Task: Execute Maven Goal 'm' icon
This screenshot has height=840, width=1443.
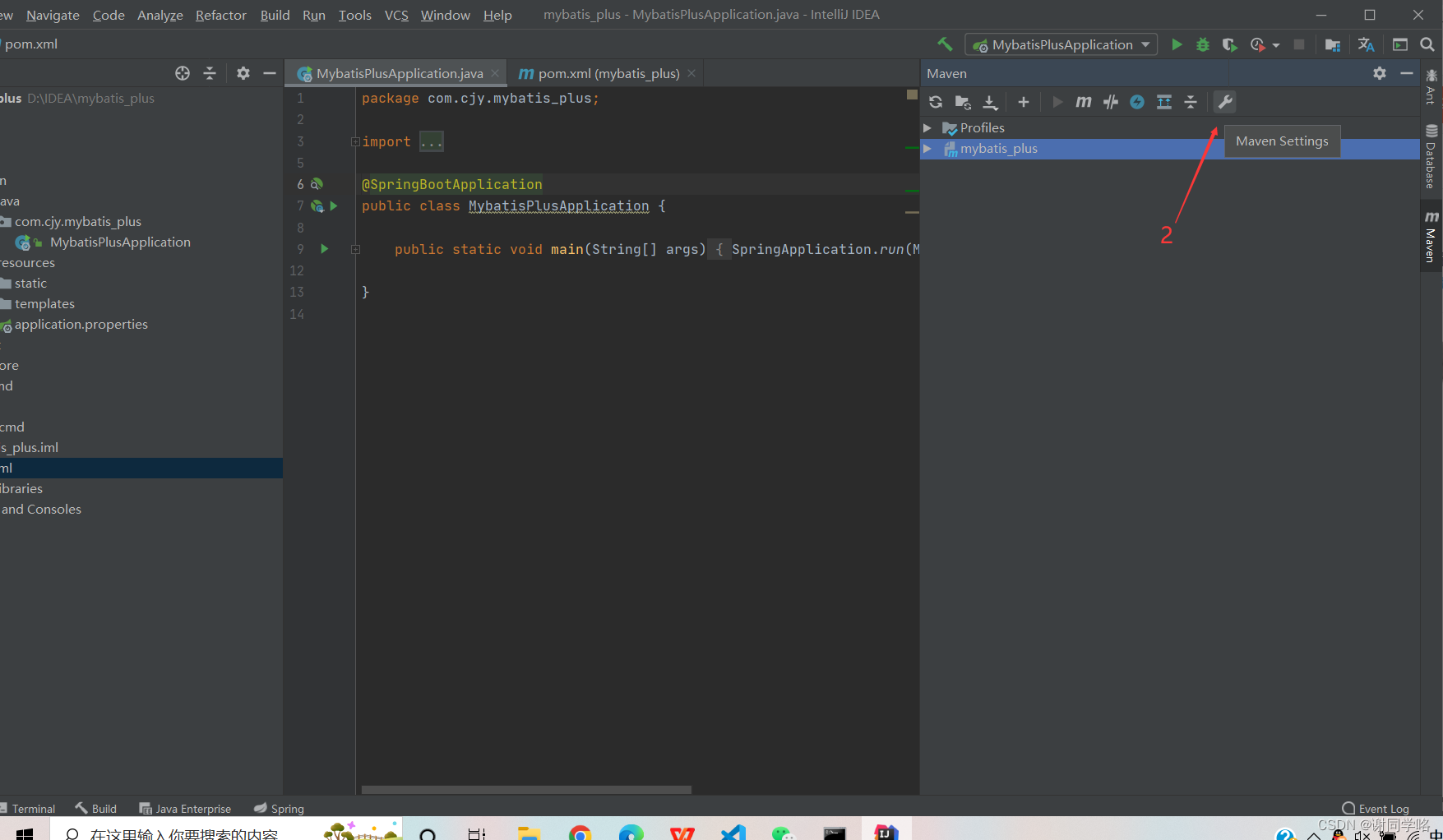Action: (1084, 102)
